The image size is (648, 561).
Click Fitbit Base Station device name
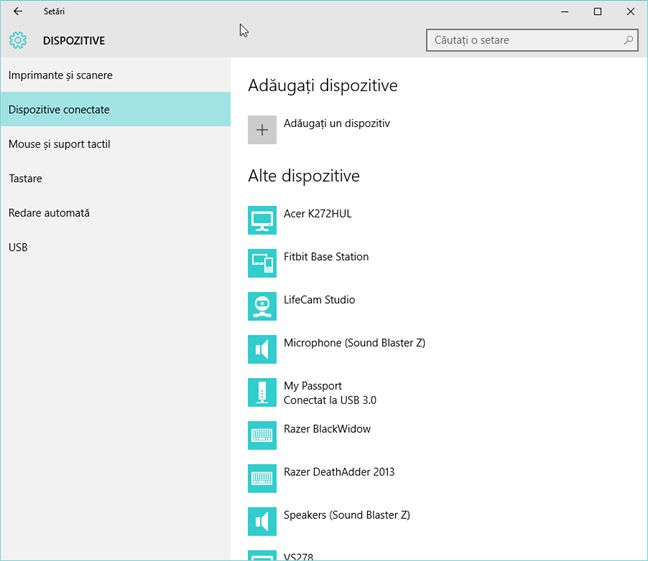(x=326, y=257)
